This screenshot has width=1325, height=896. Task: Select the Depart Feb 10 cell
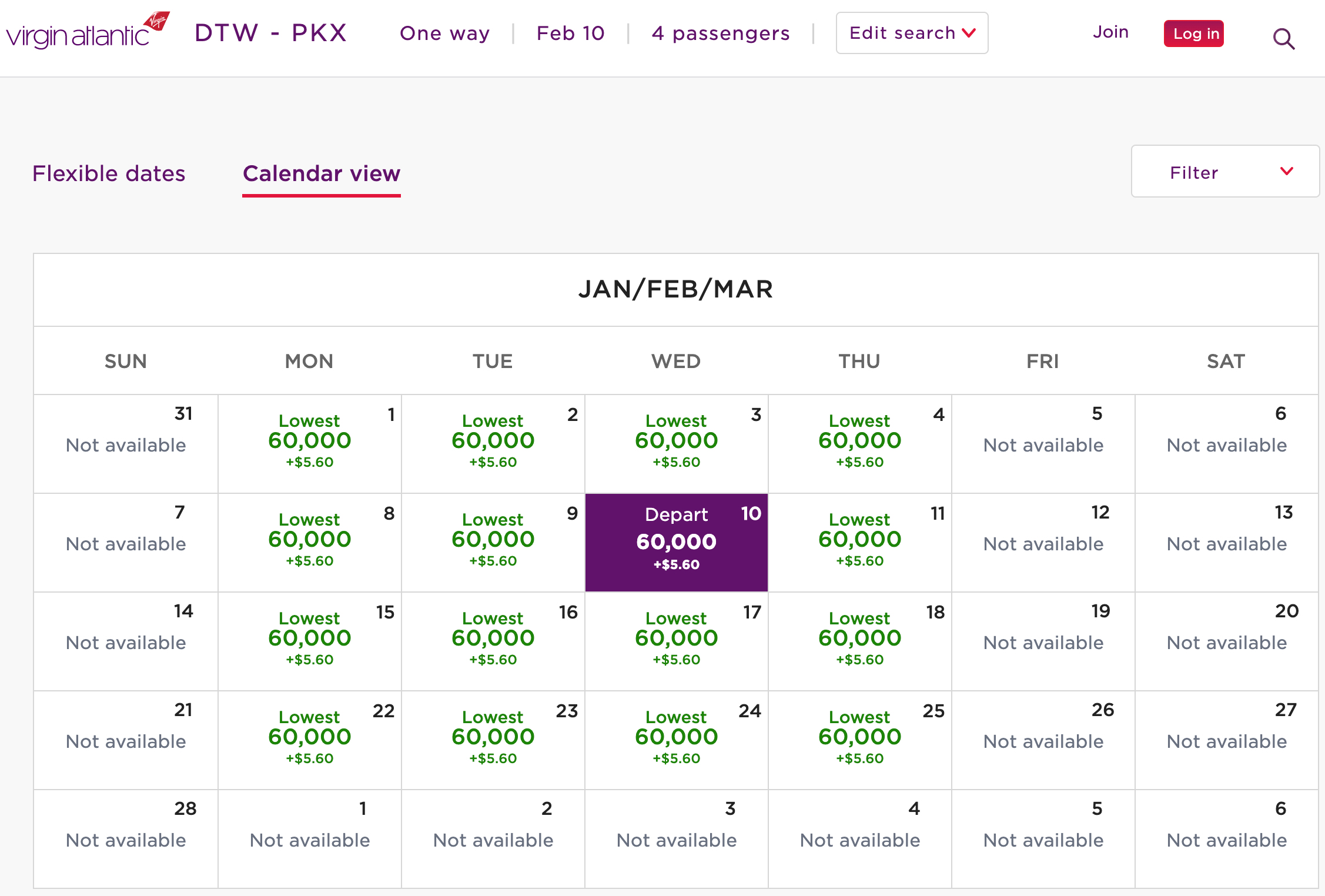point(676,542)
